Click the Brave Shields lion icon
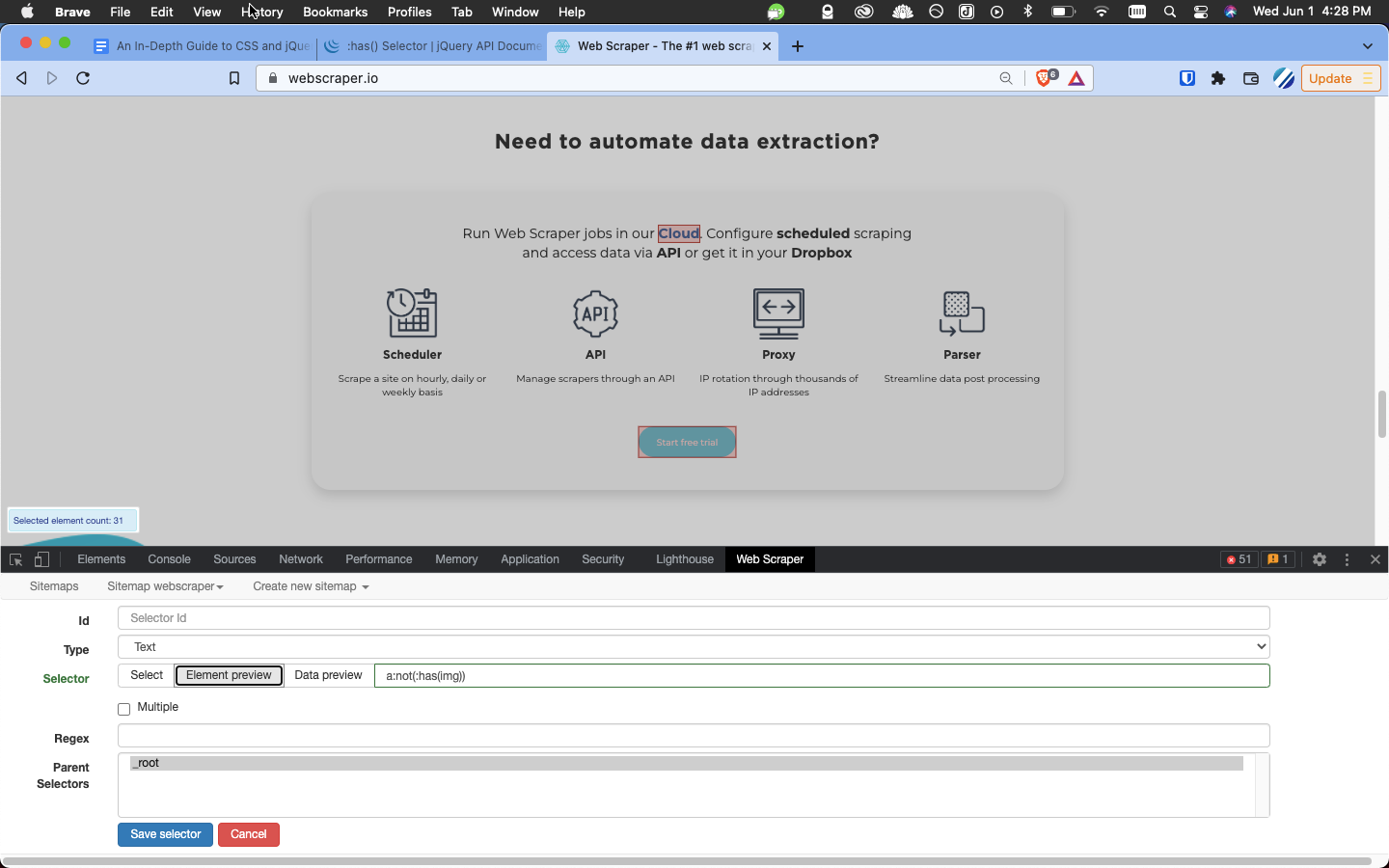 coord(1045,78)
